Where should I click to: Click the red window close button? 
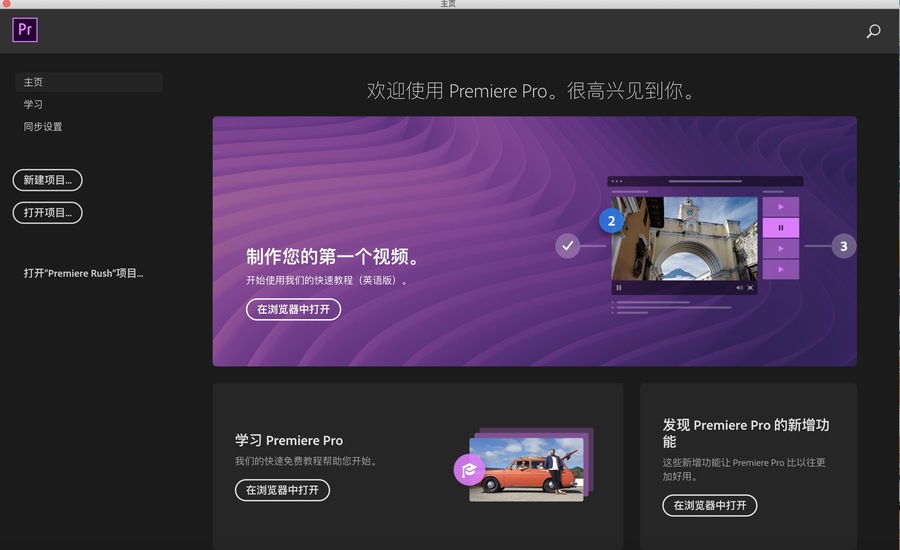click(x=6, y=3)
